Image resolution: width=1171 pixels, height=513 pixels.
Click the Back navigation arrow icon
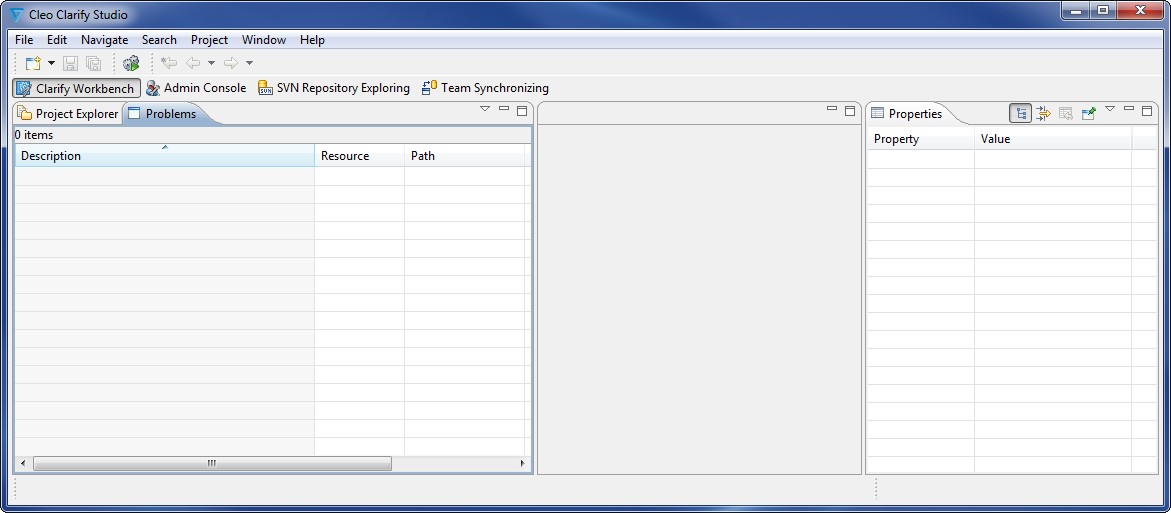pyautogui.click(x=193, y=63)
